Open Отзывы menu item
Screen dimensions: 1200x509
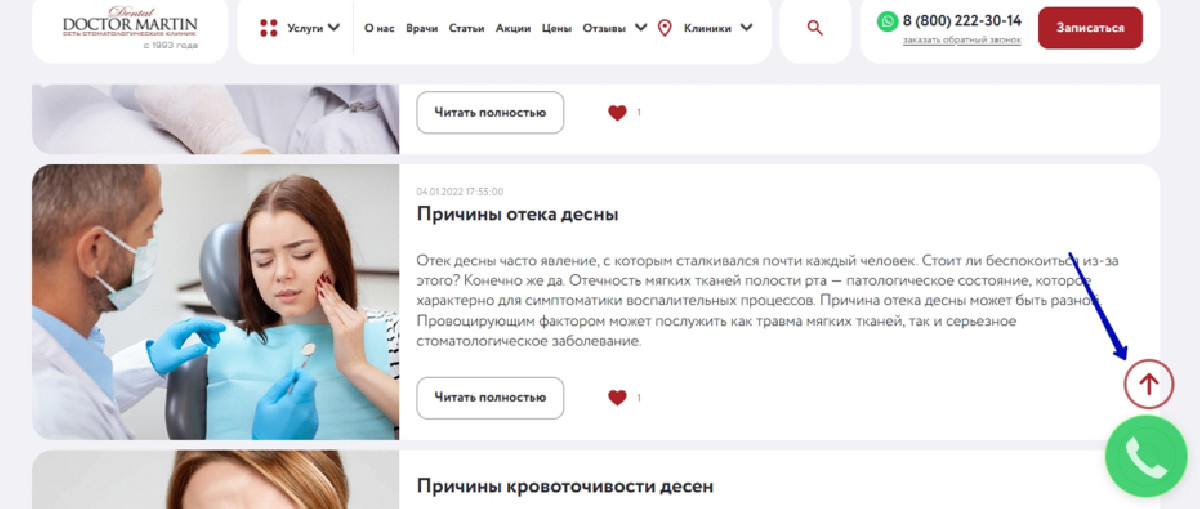(604, 28)
